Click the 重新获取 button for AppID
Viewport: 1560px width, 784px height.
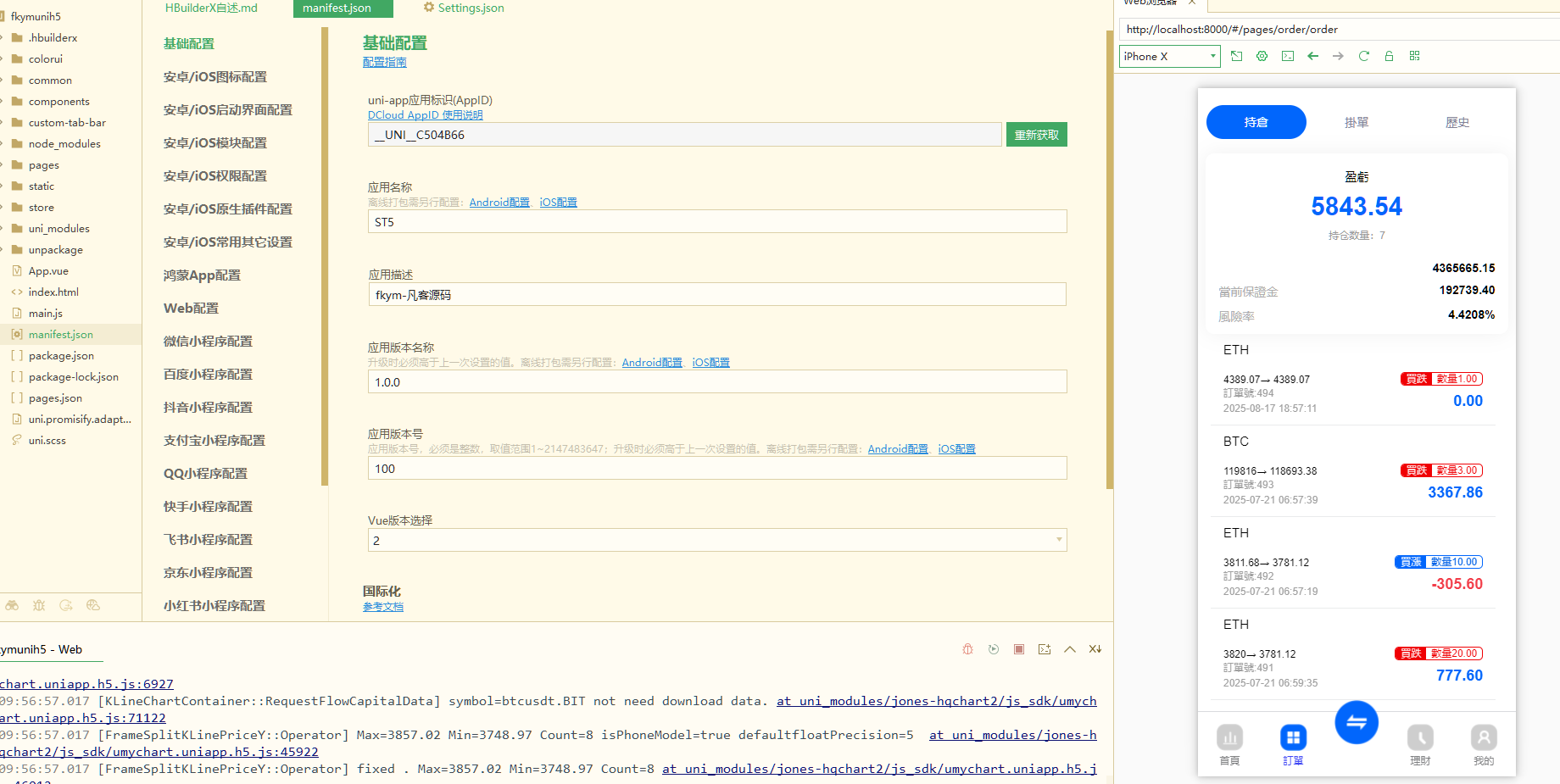coord(1036,134)
